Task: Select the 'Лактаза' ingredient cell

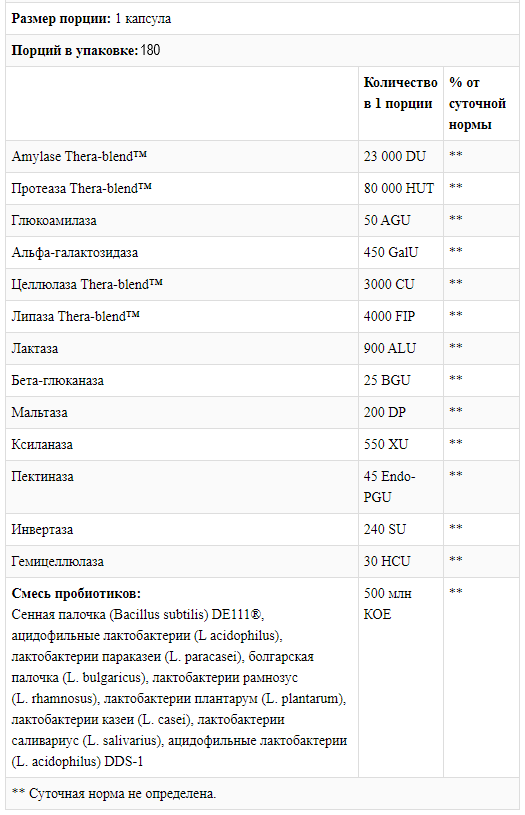Action: click(35, 348)
